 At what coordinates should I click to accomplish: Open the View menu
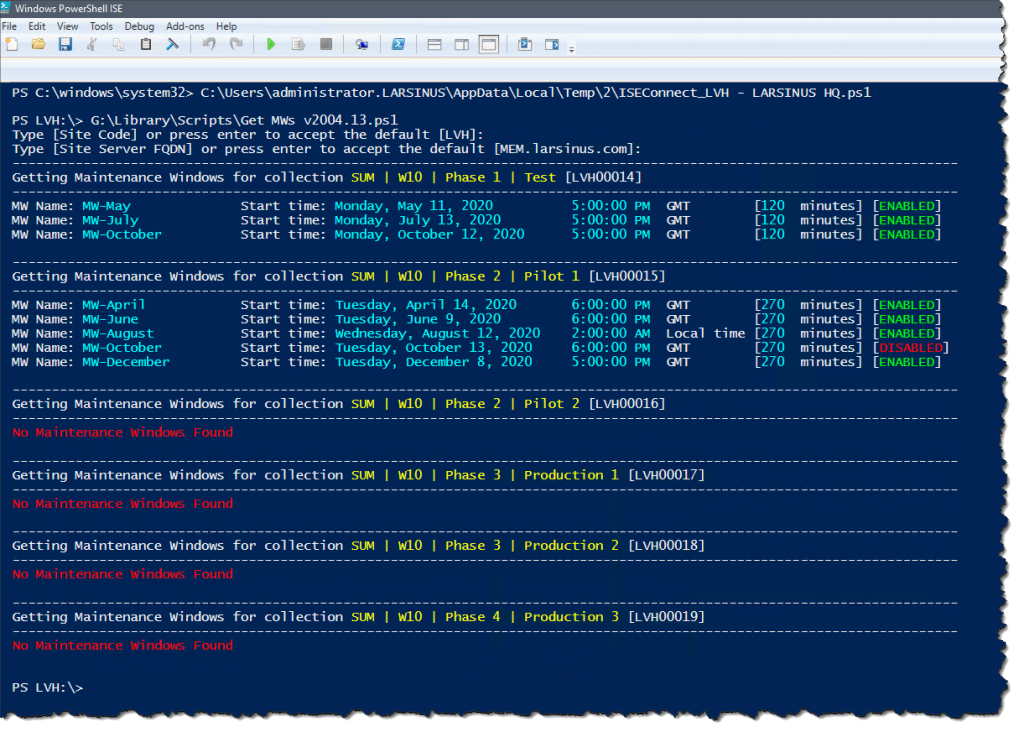[67, 26]
